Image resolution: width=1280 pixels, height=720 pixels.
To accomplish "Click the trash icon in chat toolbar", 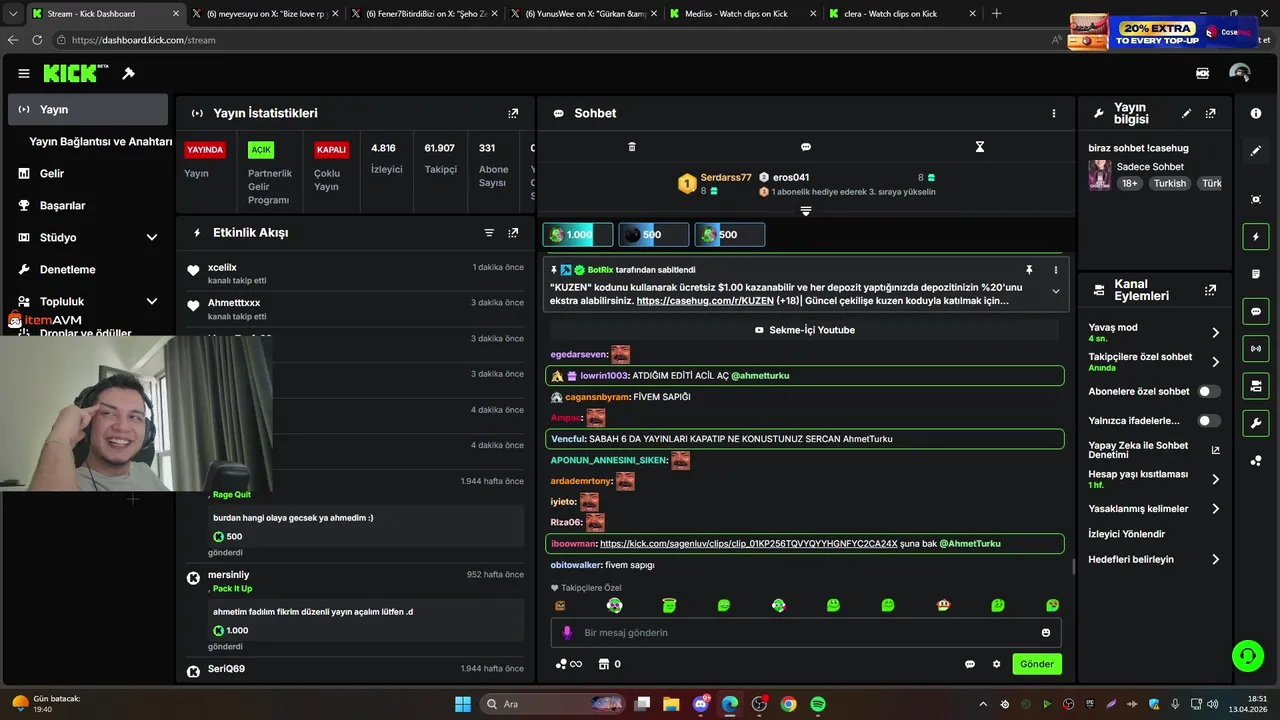I will (x=631, y=147).
